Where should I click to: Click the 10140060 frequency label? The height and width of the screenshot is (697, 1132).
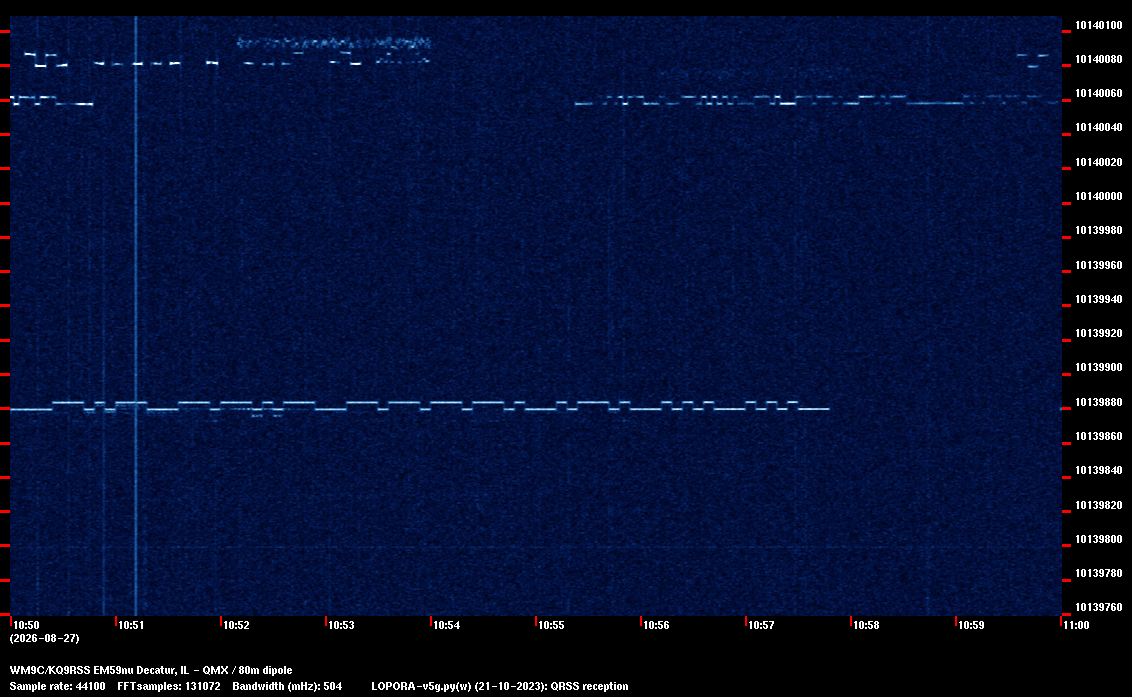pyautogui.click(x=1099, y=93)
